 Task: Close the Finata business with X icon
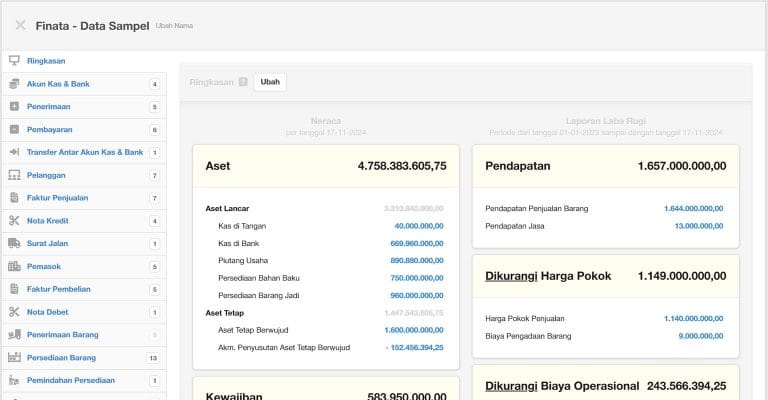pos(20,25)
